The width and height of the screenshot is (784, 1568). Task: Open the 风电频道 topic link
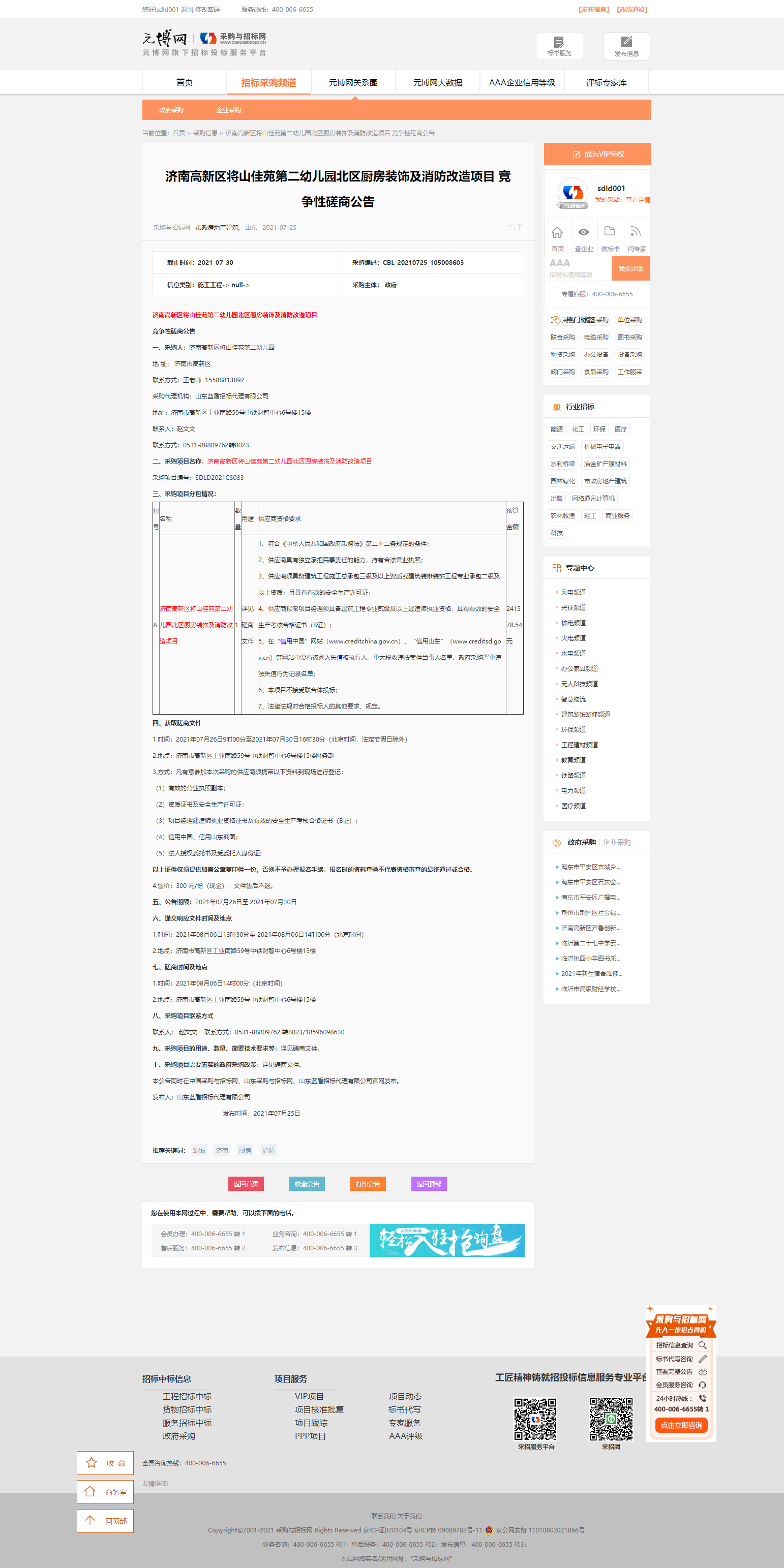[x=574, y=592]
